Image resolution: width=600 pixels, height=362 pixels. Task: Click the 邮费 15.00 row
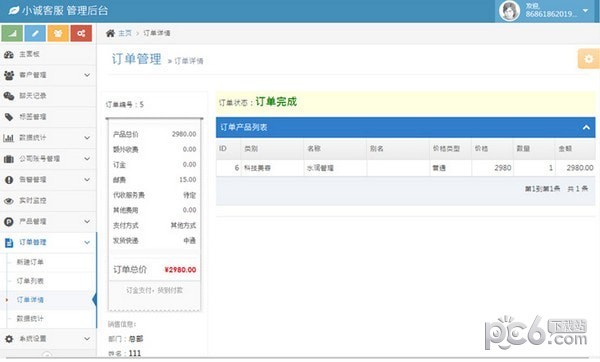point(155,180)
